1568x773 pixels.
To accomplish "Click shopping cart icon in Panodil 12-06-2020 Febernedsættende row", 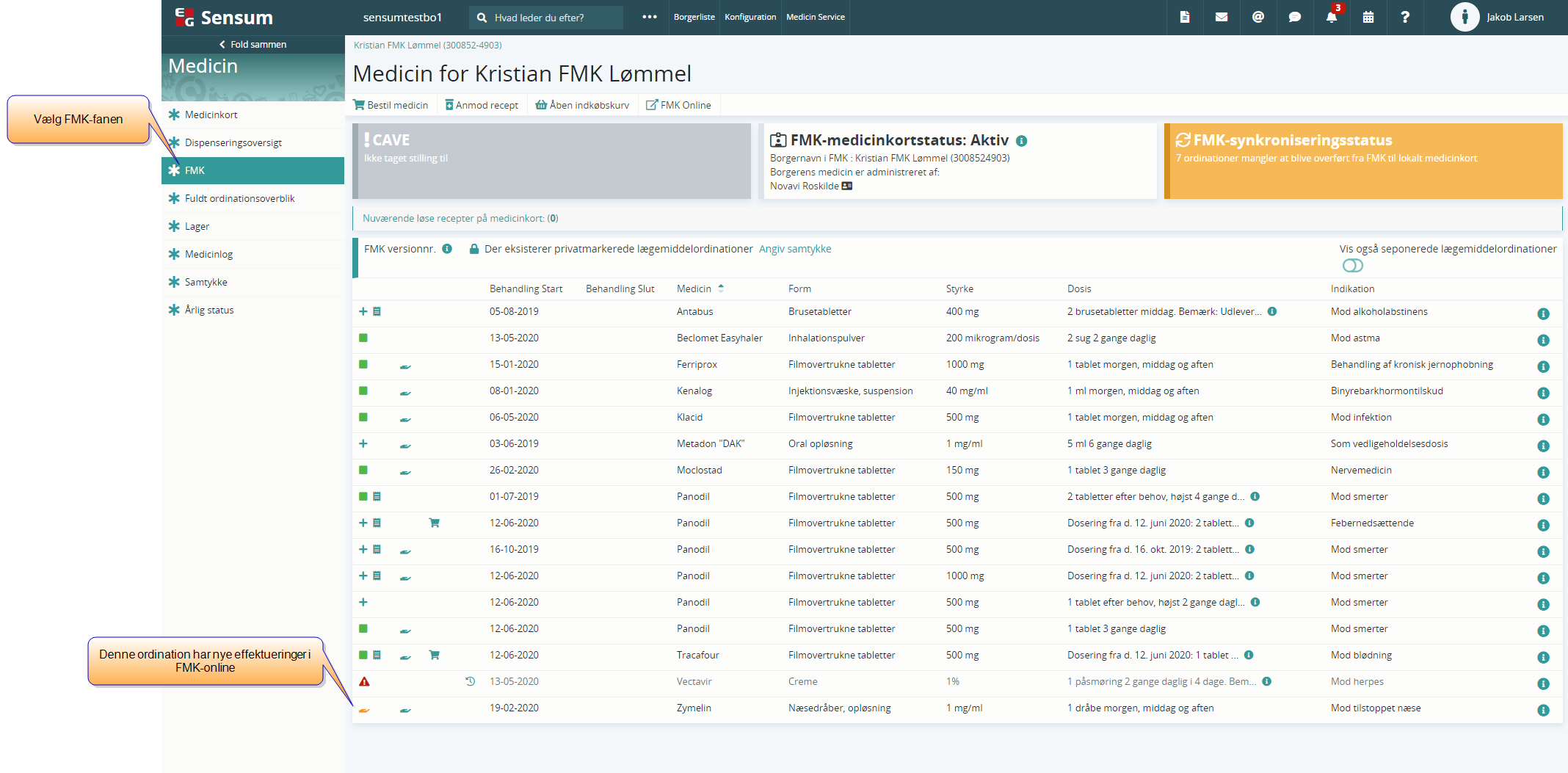I will click(x=435, y=523).
